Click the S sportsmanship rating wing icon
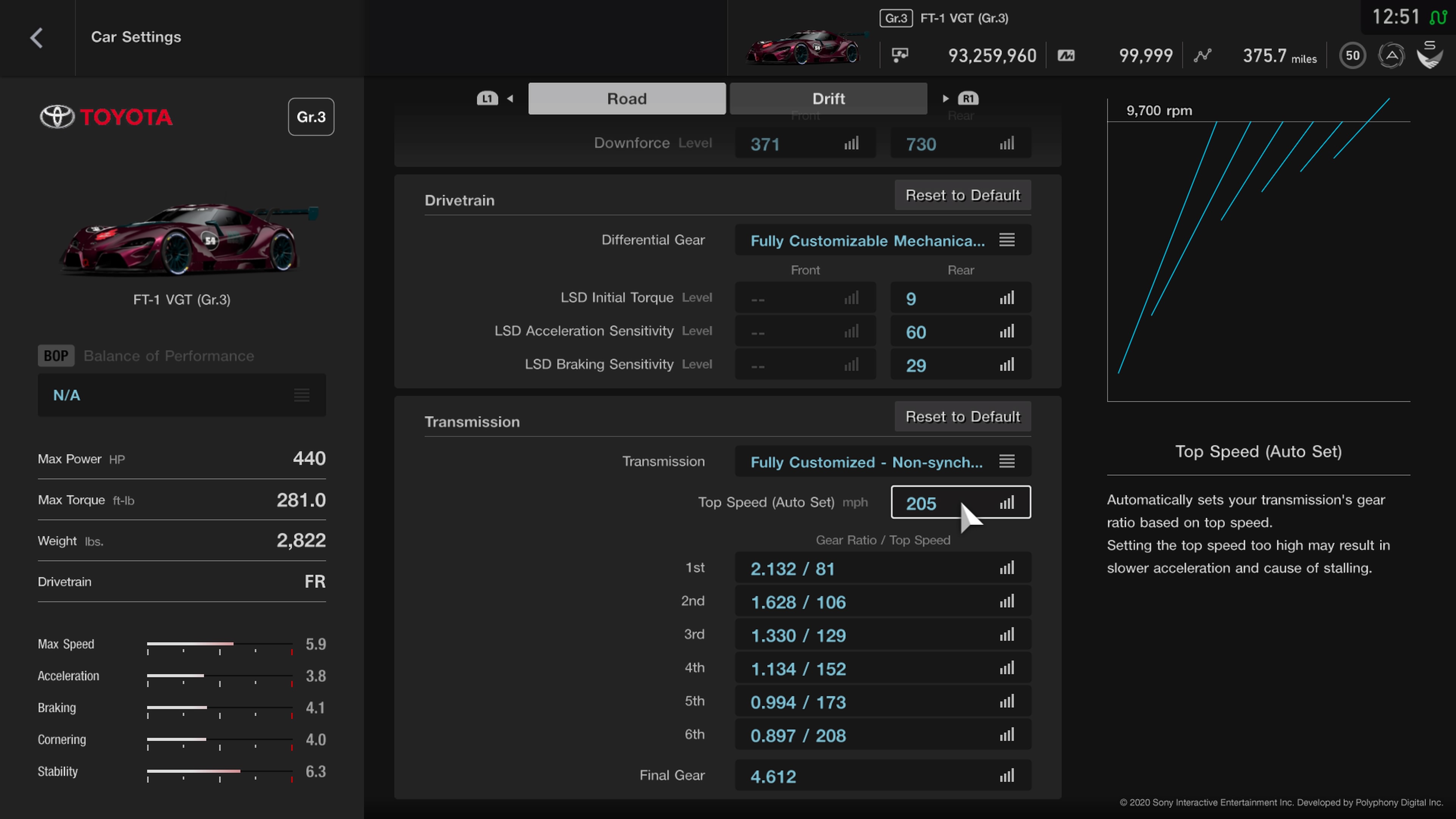This screenshot has height=819, width=1456. 1430,55
